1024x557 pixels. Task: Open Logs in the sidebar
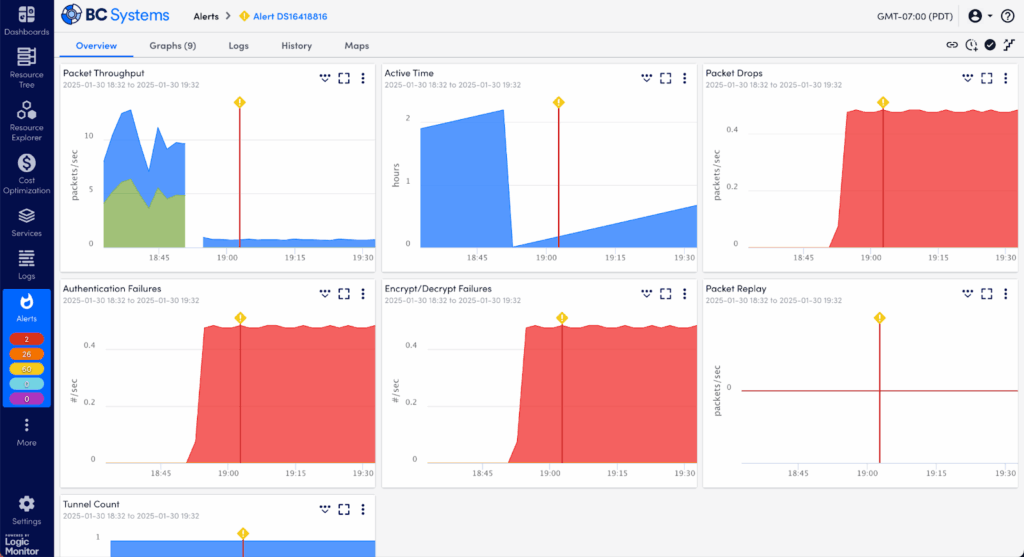click(26, 264)
